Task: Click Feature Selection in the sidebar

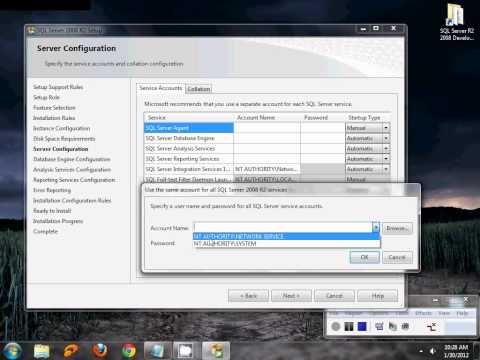Action: point(54,108)
